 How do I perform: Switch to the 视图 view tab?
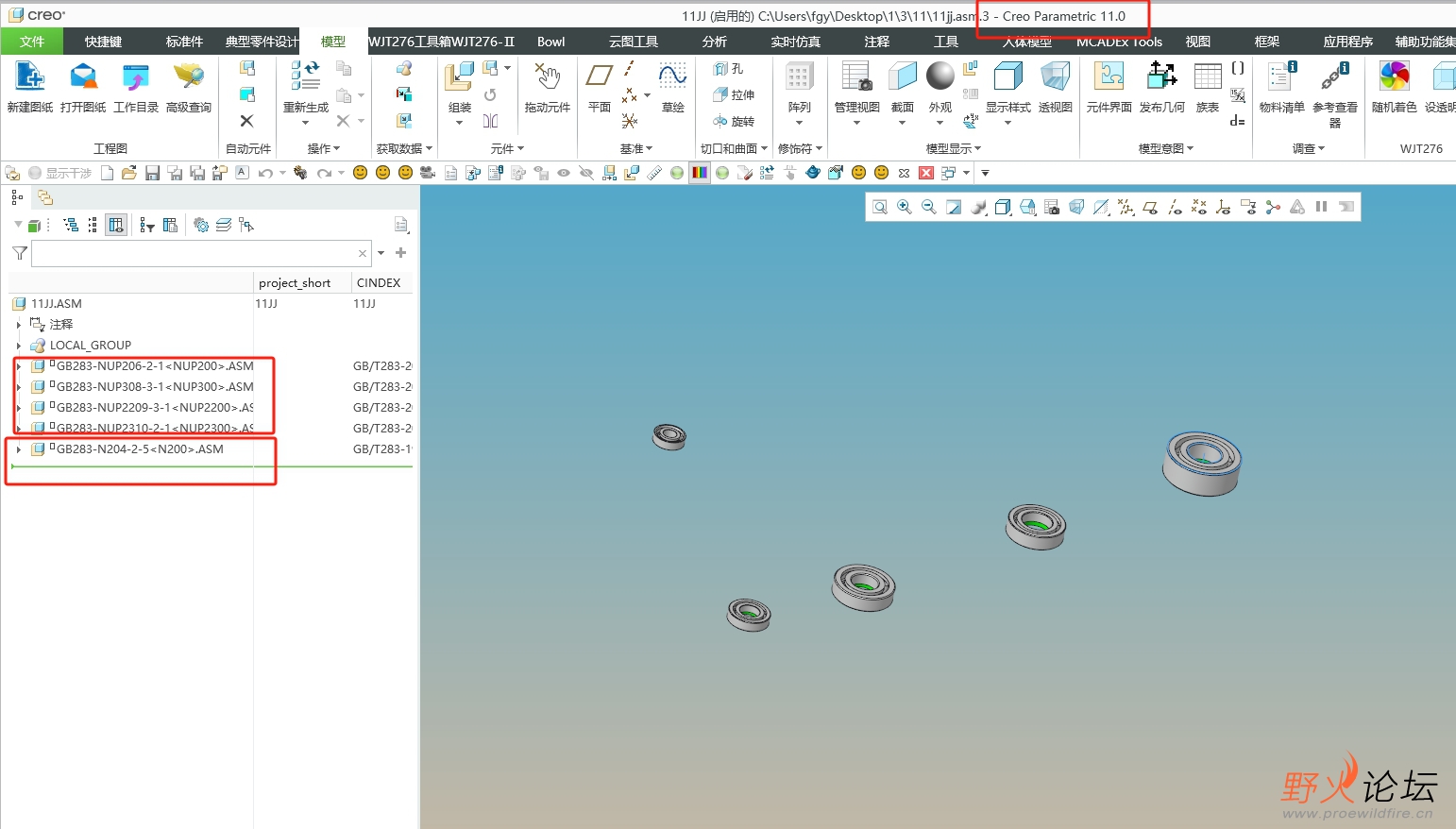click(1198, 42)
